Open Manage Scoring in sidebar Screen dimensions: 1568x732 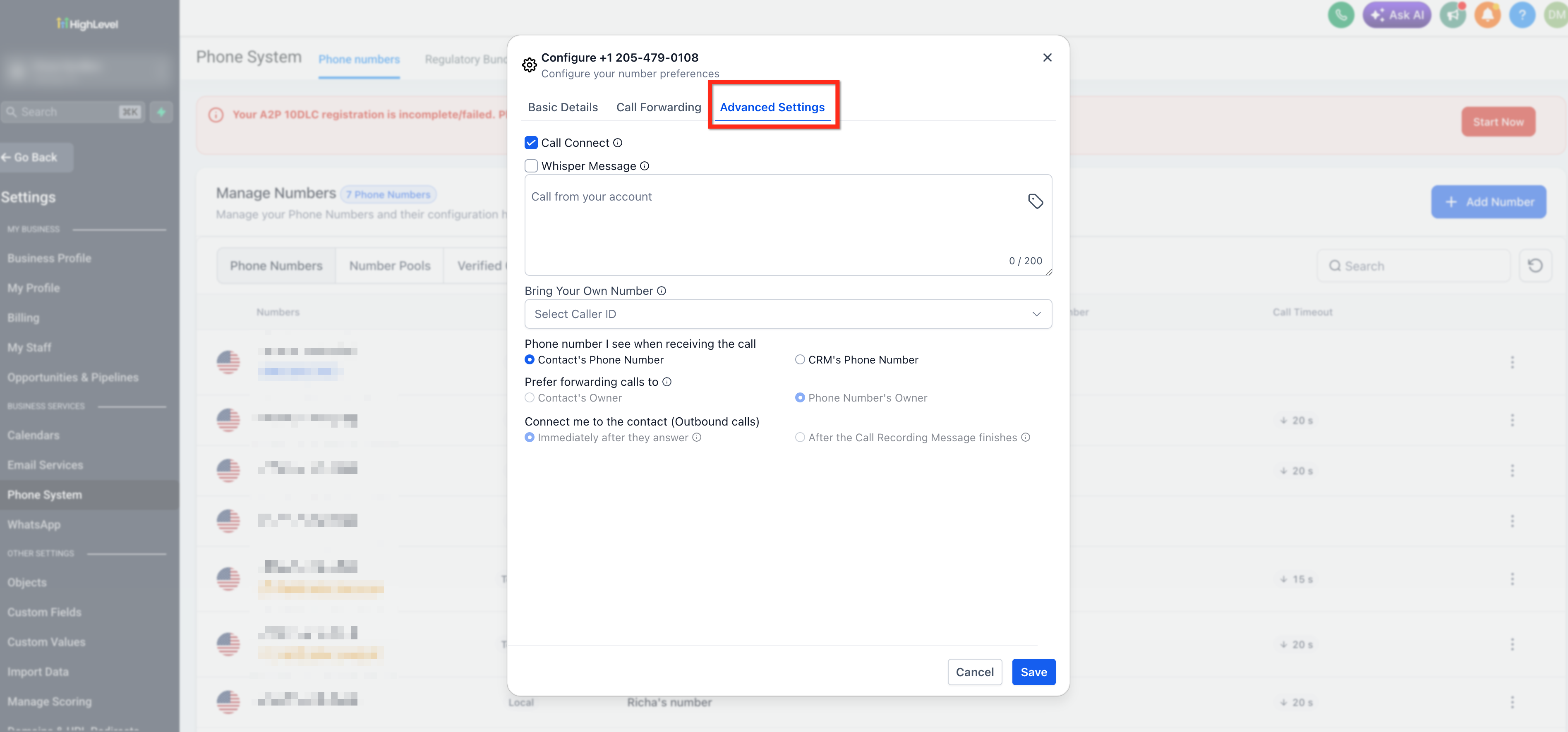point(49,702)
